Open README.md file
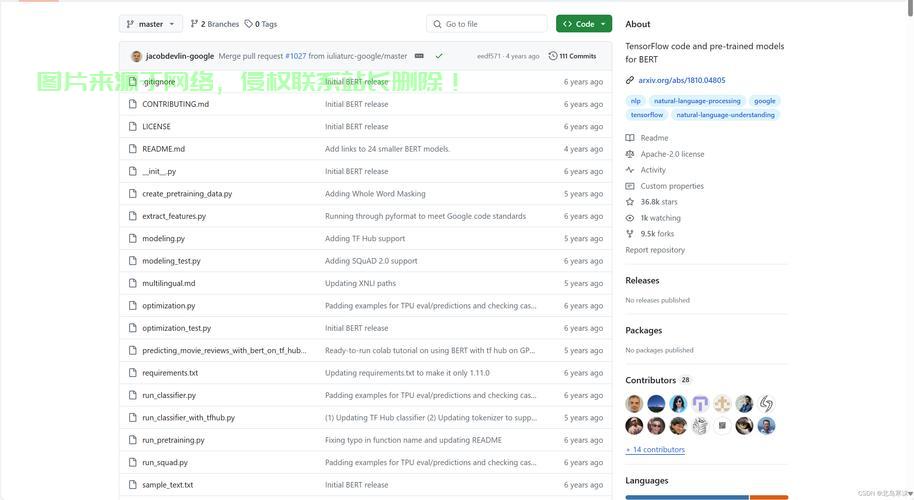This screenshot has height=500, width=914. point(163,149)
